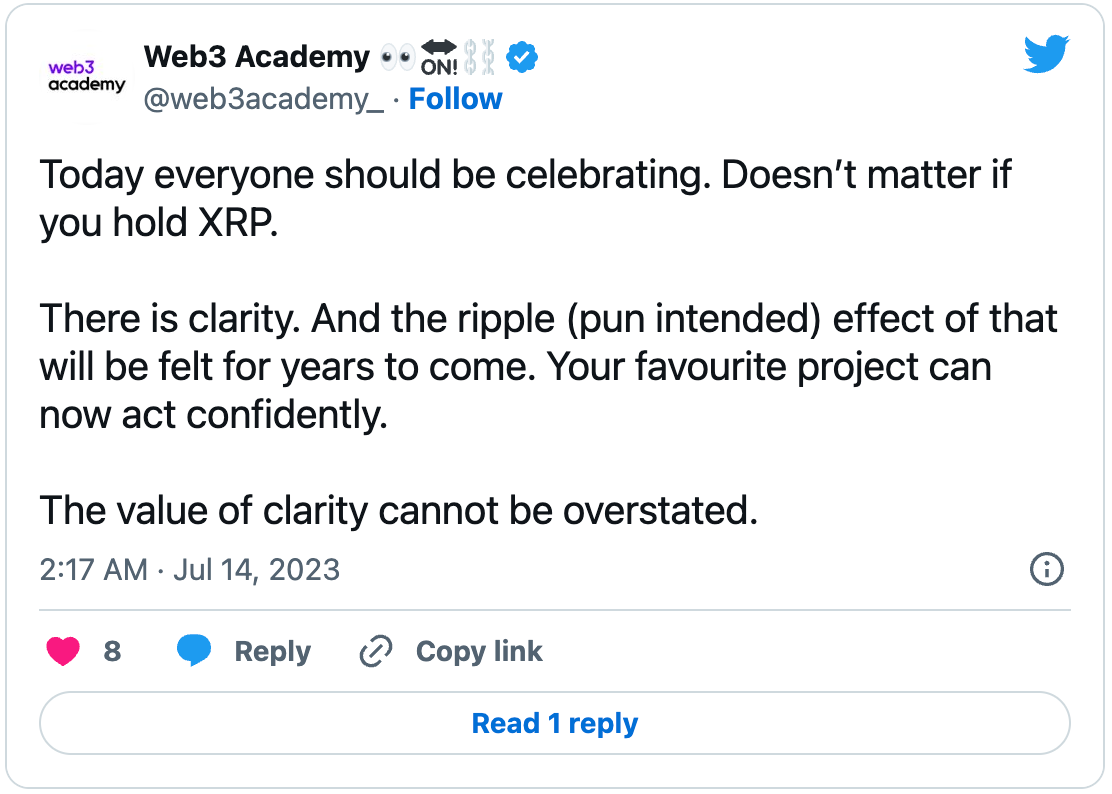
Task: Click the blue speech bubble reply icon
Action: [194, 650]
